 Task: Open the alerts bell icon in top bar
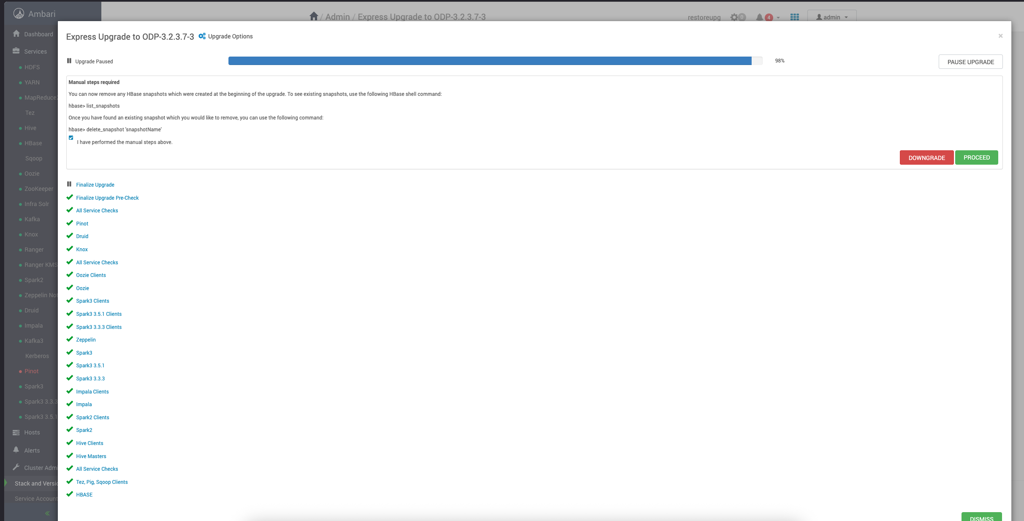point(760,17)
